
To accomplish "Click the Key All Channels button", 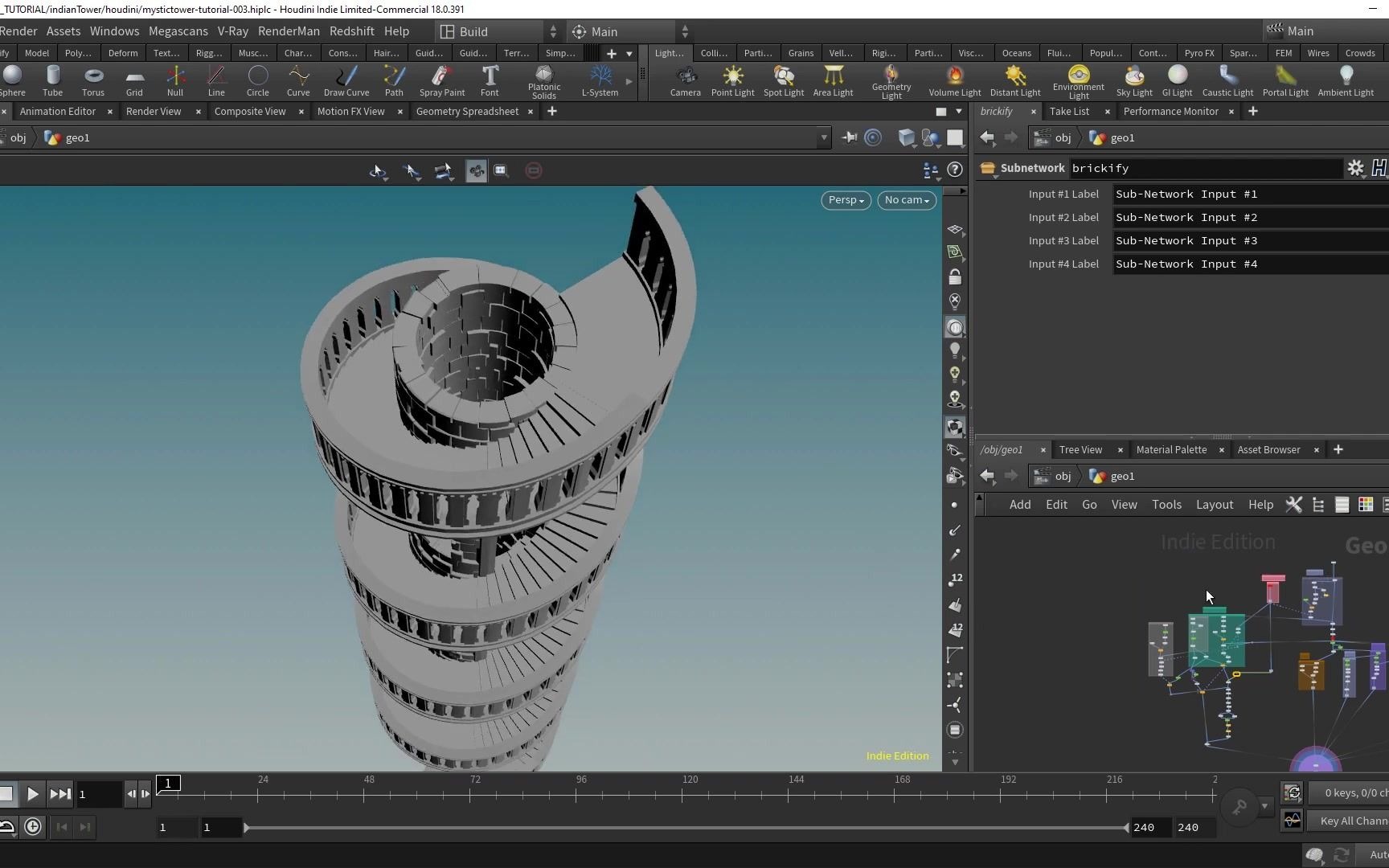I will [x=1354, y=821].
